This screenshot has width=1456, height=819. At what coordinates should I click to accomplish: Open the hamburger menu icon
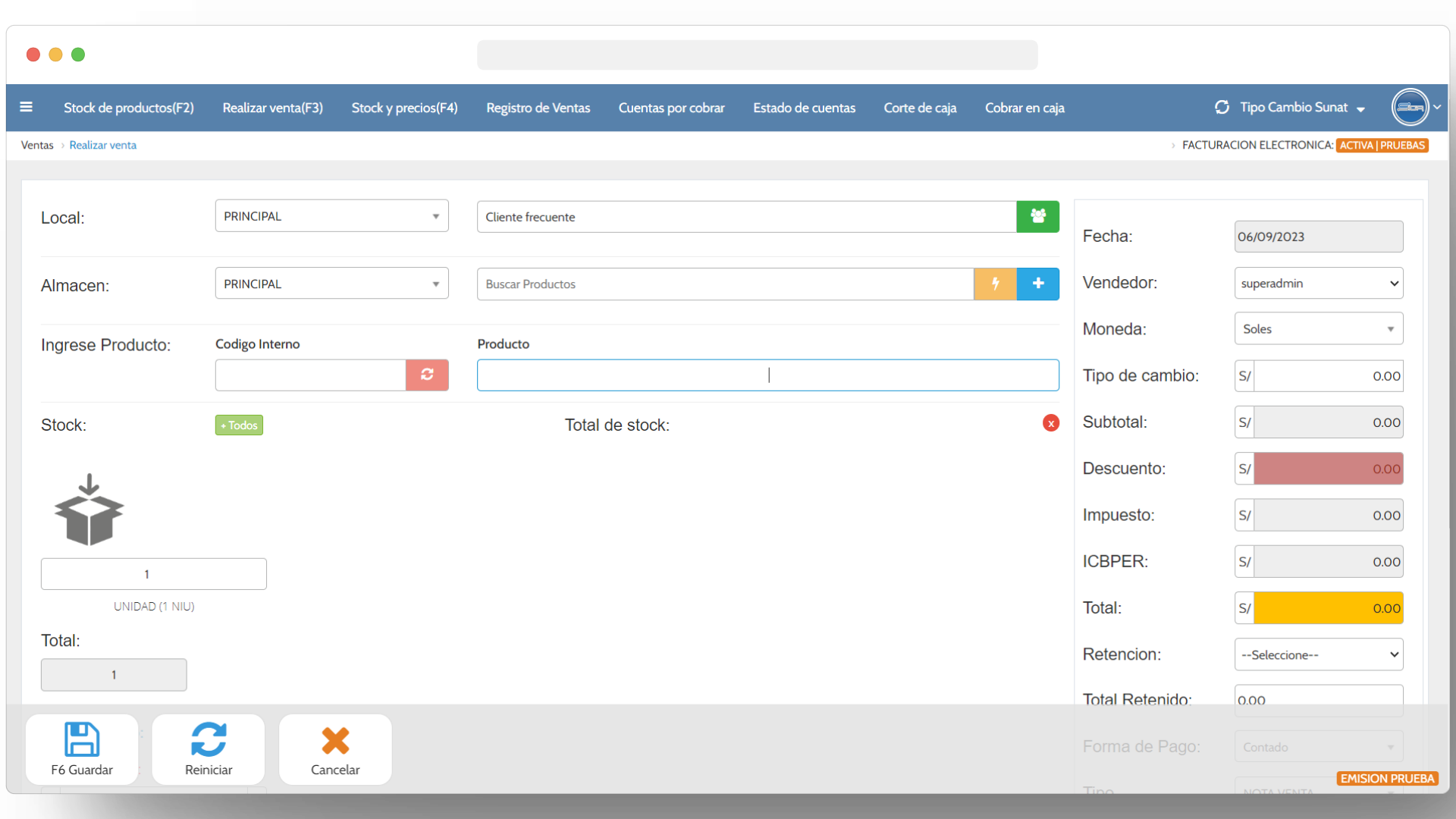tap(26, 107)
